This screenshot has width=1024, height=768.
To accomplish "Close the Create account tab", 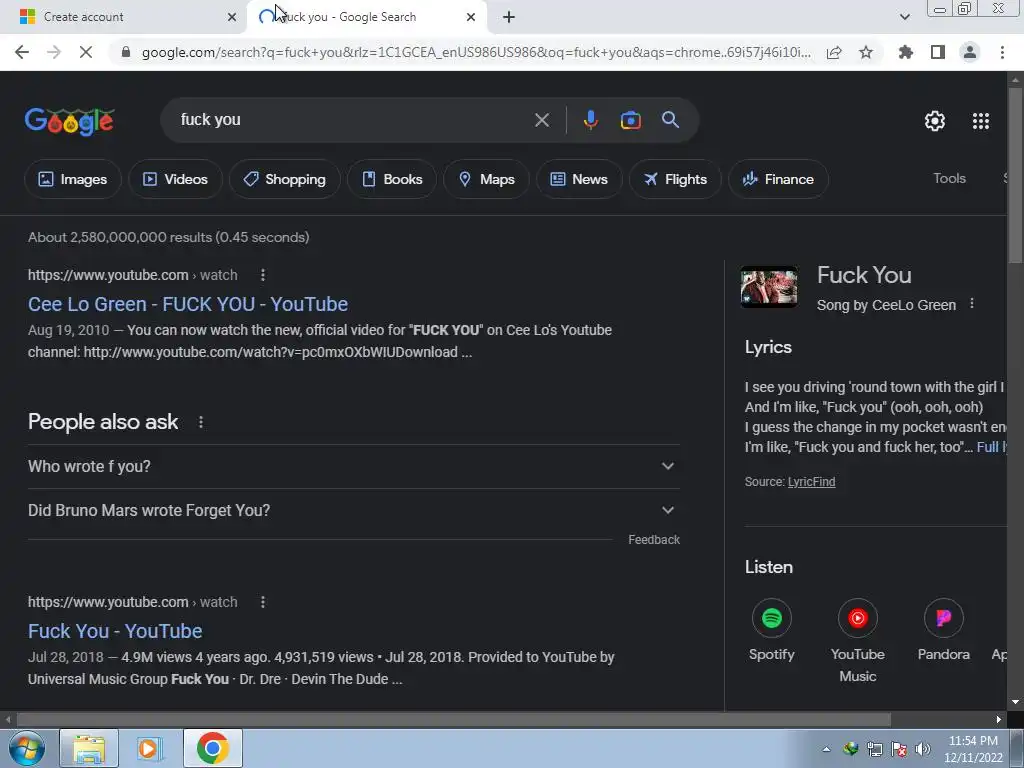I will 231,17.
